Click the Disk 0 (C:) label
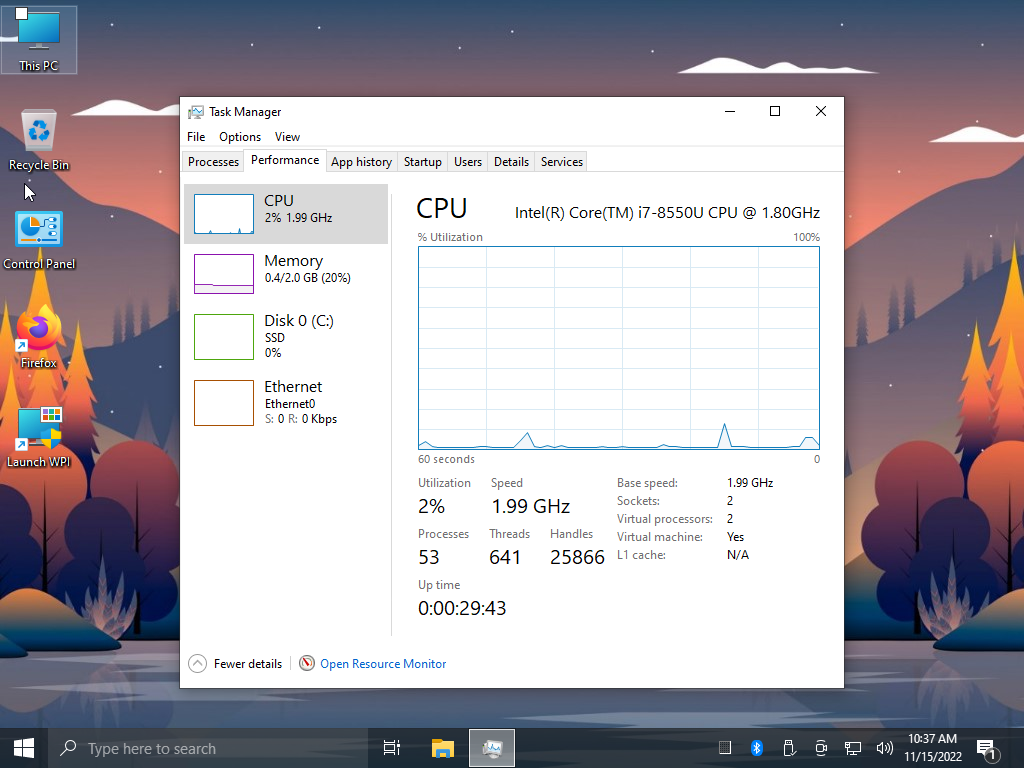The height and width of the screenshot is (768, 1024). 299,321
